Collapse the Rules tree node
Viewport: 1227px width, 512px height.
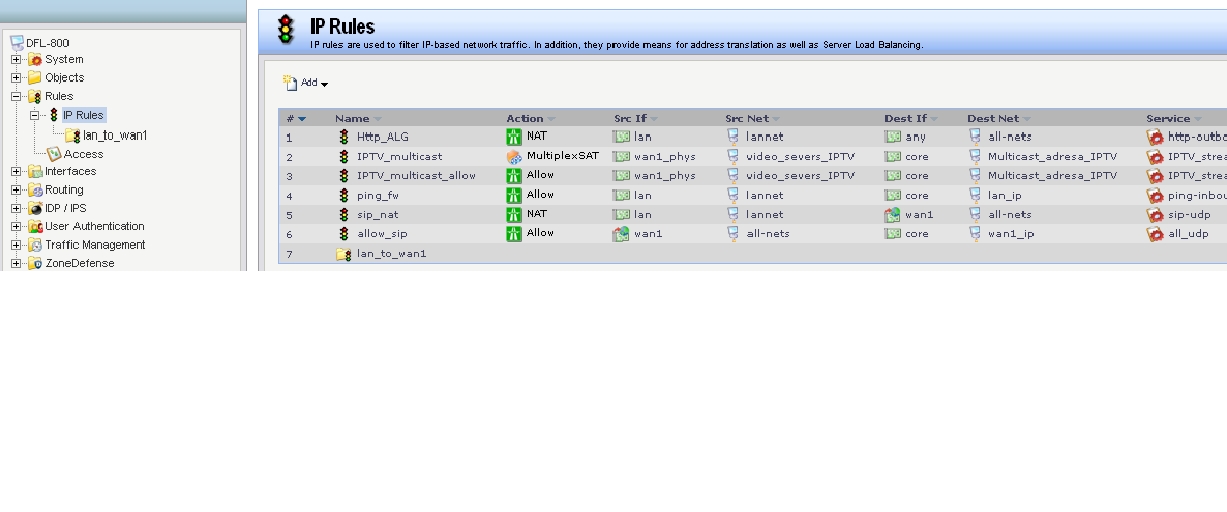16,96
